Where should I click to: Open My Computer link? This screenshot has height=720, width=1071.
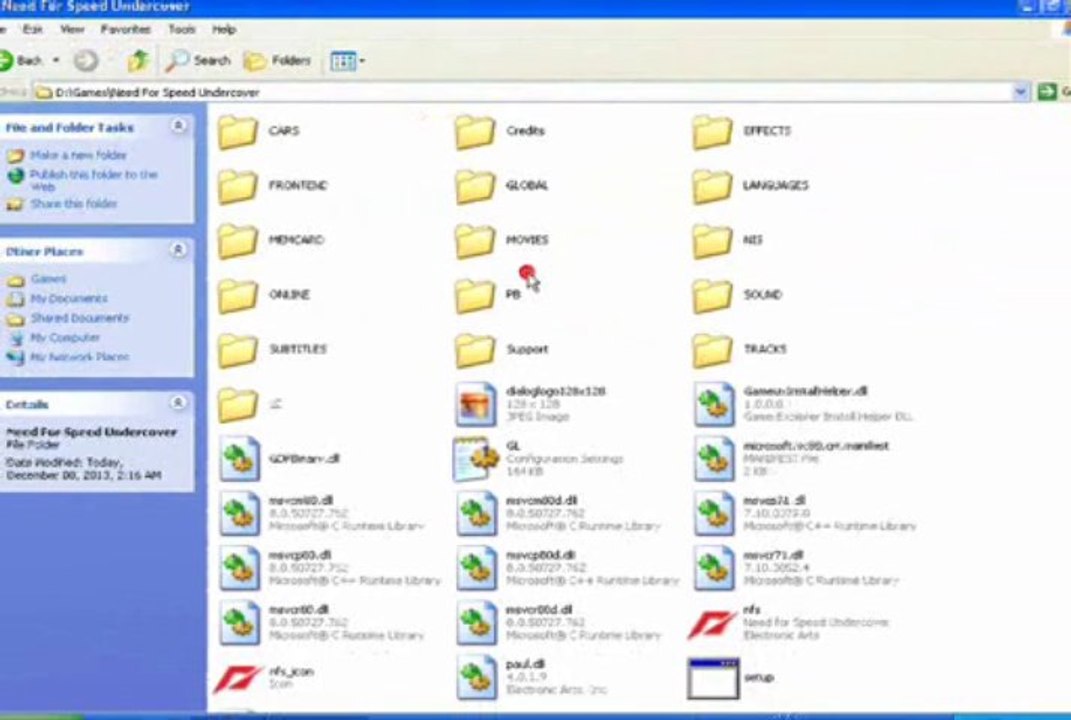click(x=65, y=337)
